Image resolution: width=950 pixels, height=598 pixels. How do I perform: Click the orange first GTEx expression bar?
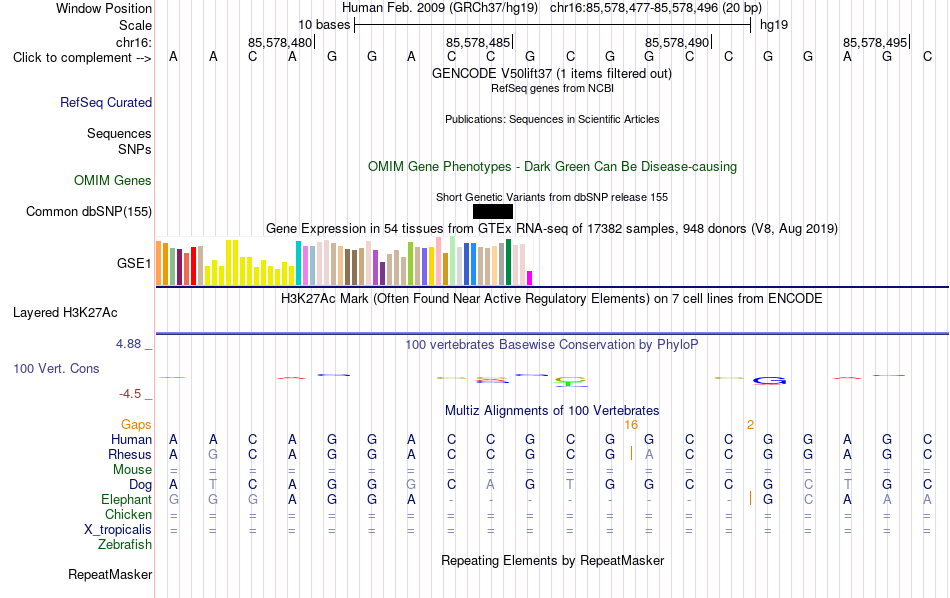click(159, 263)
